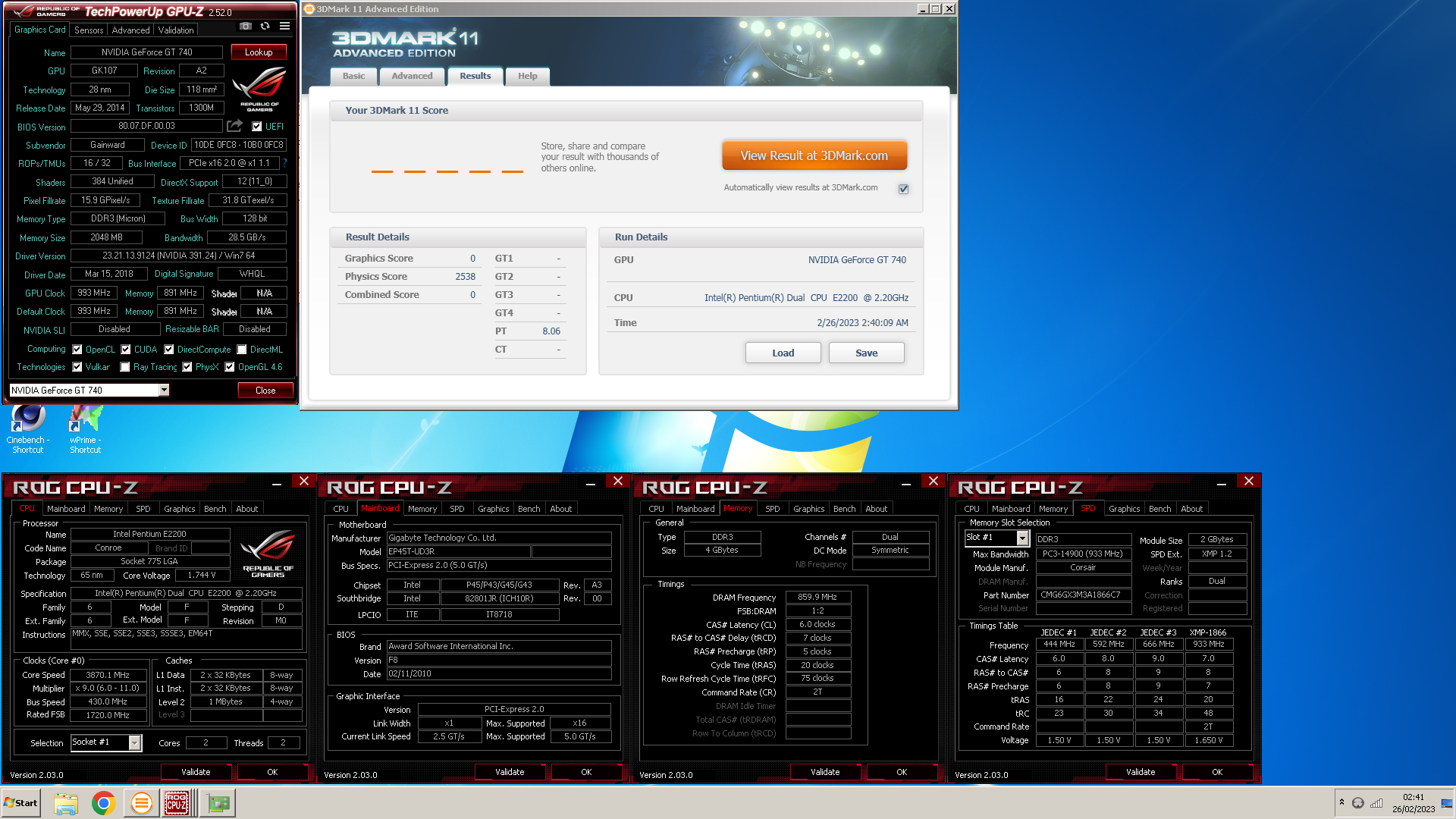Viewport: 1456px width, 819px height.
Task: Show hidden system tray icons
Action: pos(1341,802)
